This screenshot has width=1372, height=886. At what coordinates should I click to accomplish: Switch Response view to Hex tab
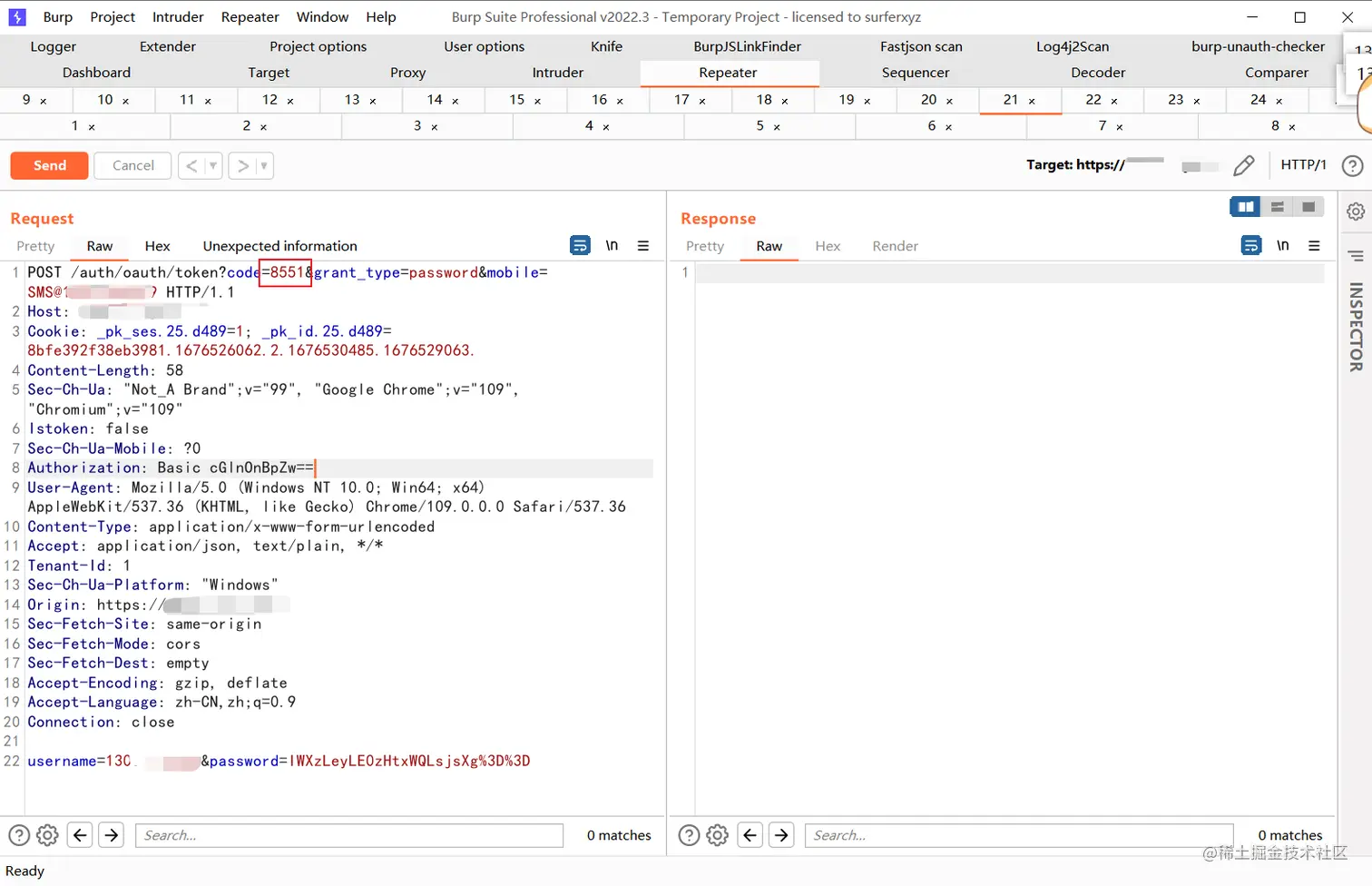pyautogui.click(x=828, y=246)
